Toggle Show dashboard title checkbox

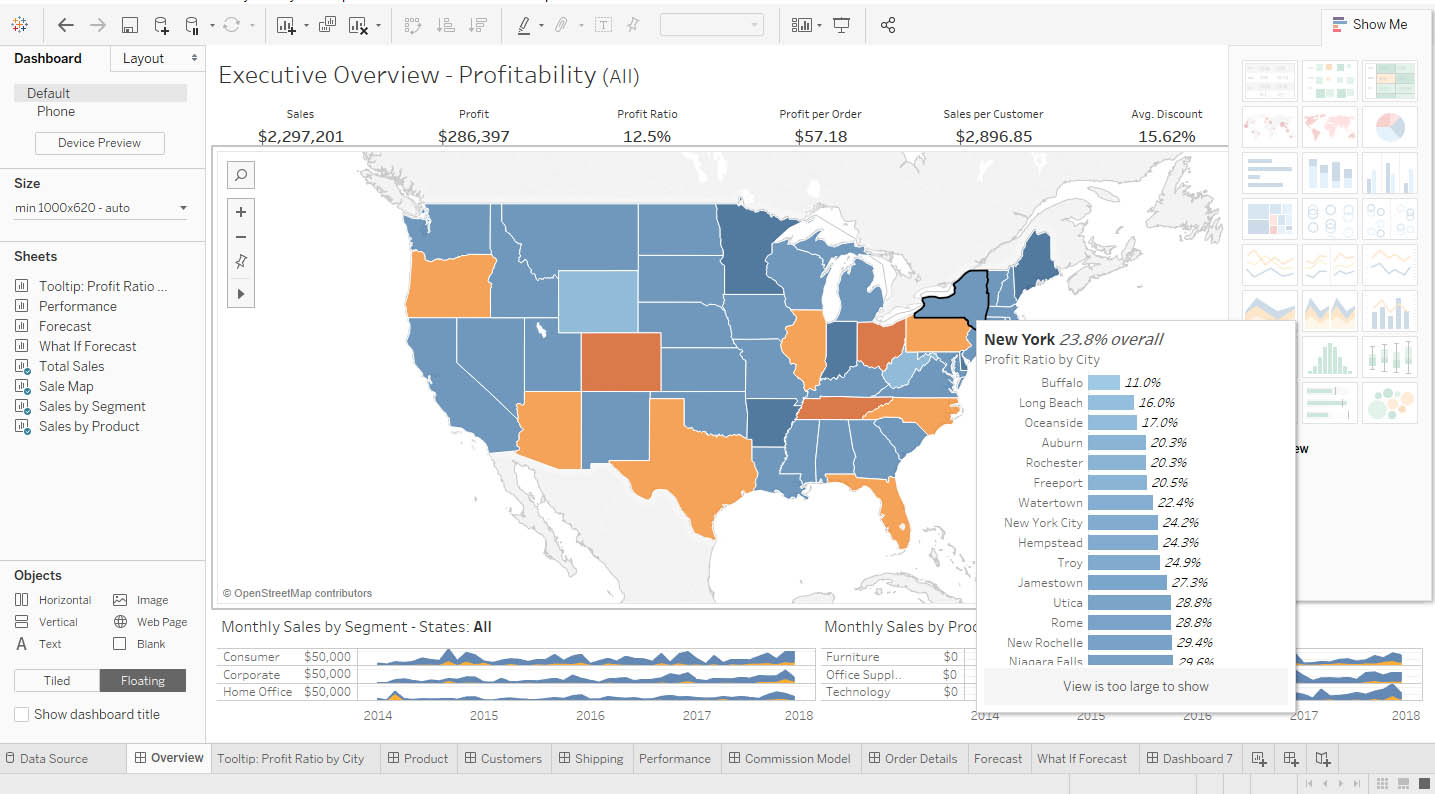tap(22, 714)
